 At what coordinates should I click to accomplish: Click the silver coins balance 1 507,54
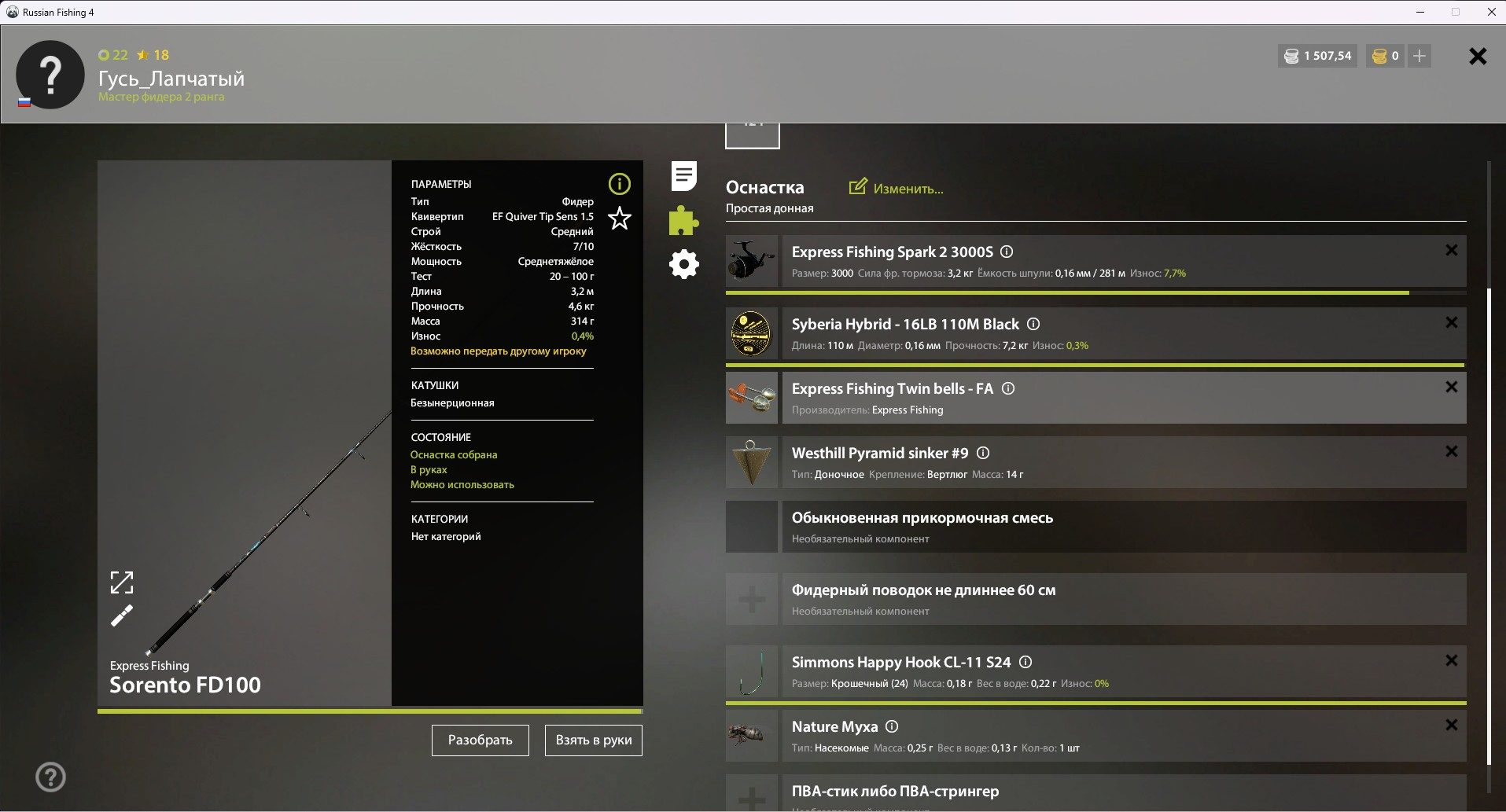(x=1317, y=56)
